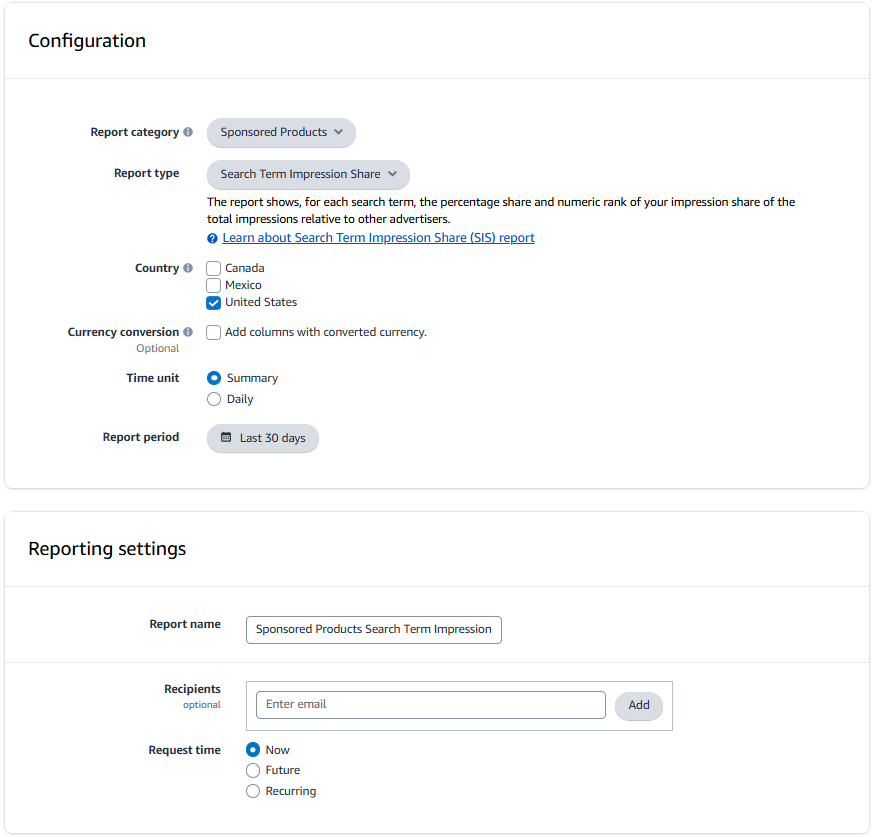Viewport: 875px width, 837px height.
Task: Click the report description paragraph text
Action: click(x=501, y=210)
